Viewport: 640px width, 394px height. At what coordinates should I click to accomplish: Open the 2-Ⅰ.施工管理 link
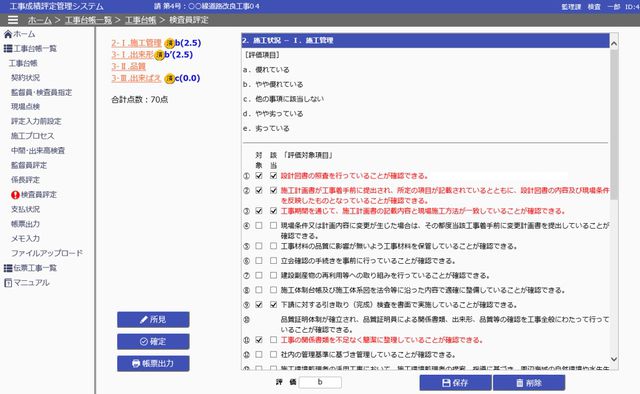(x=137, y=43)
